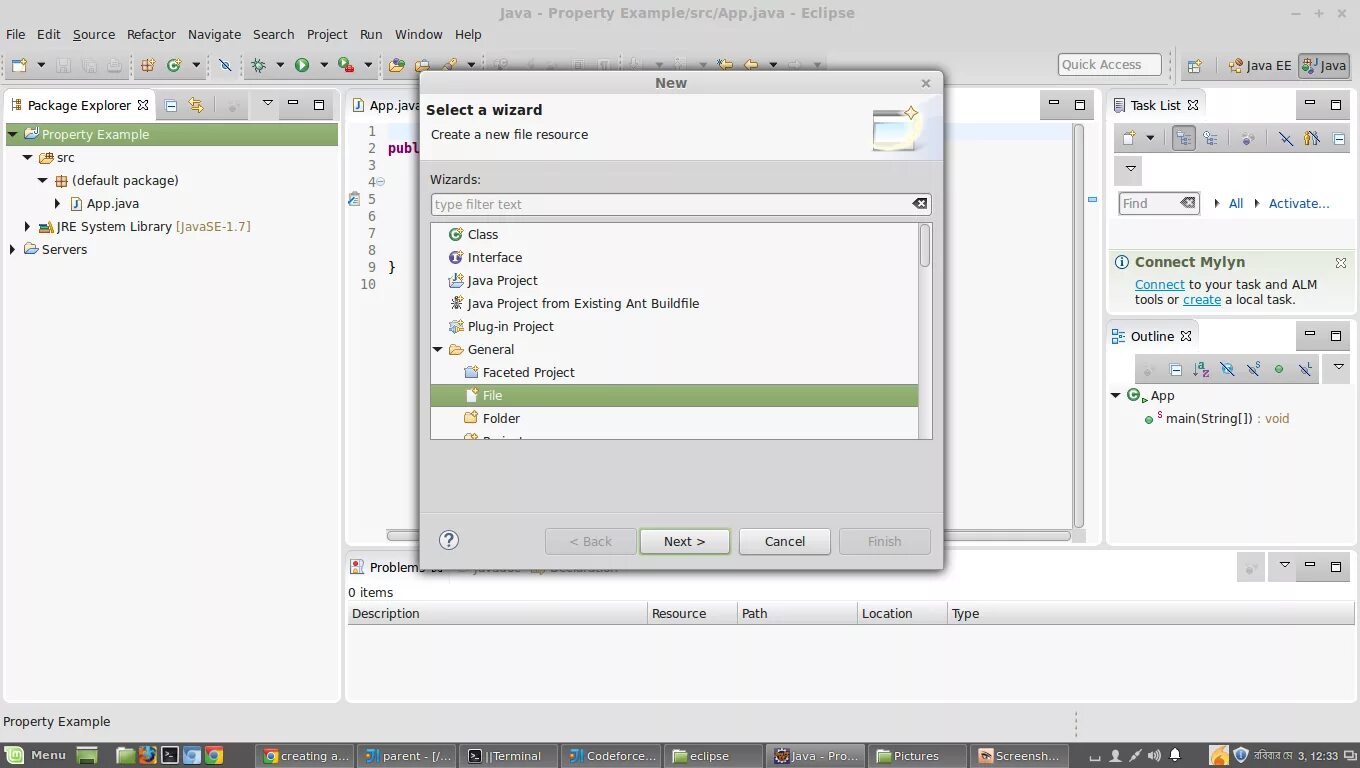This screenshot has height=768, width=1360.
Task: Collapse All in Task List toolbar
Action: tap(1339, 139)
